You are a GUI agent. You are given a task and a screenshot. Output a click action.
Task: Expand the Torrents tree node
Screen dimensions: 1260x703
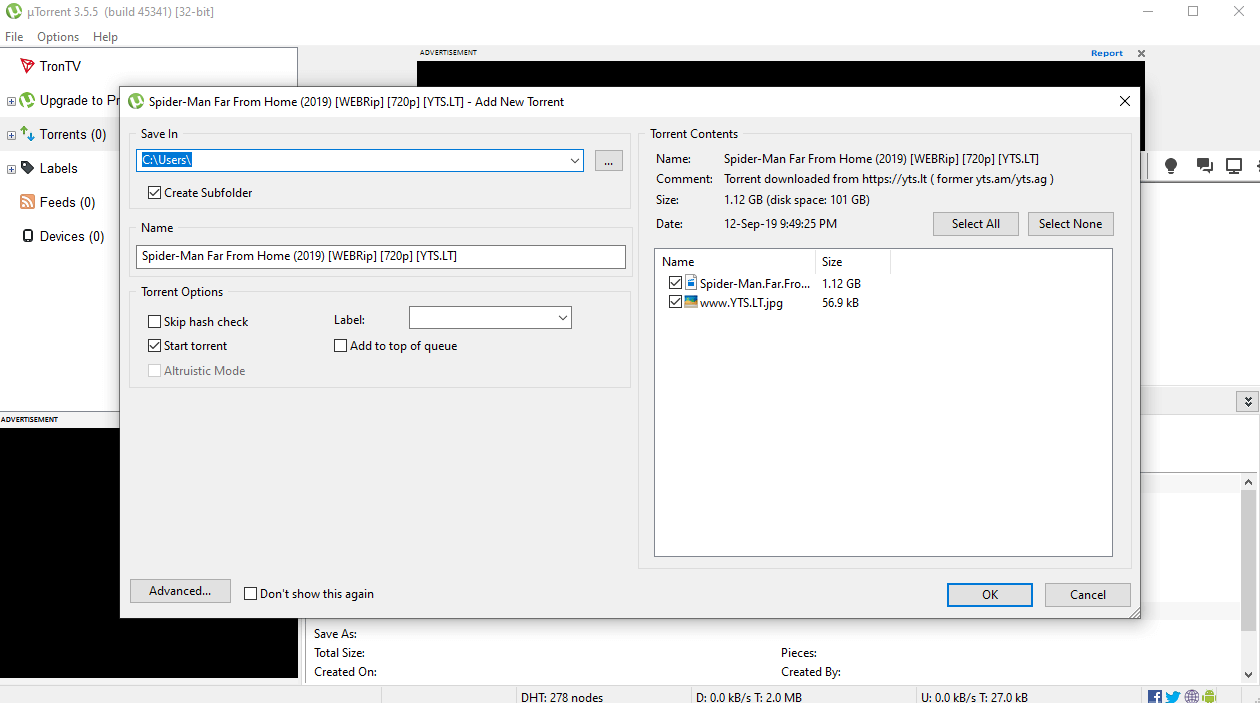tap(11, 135)
